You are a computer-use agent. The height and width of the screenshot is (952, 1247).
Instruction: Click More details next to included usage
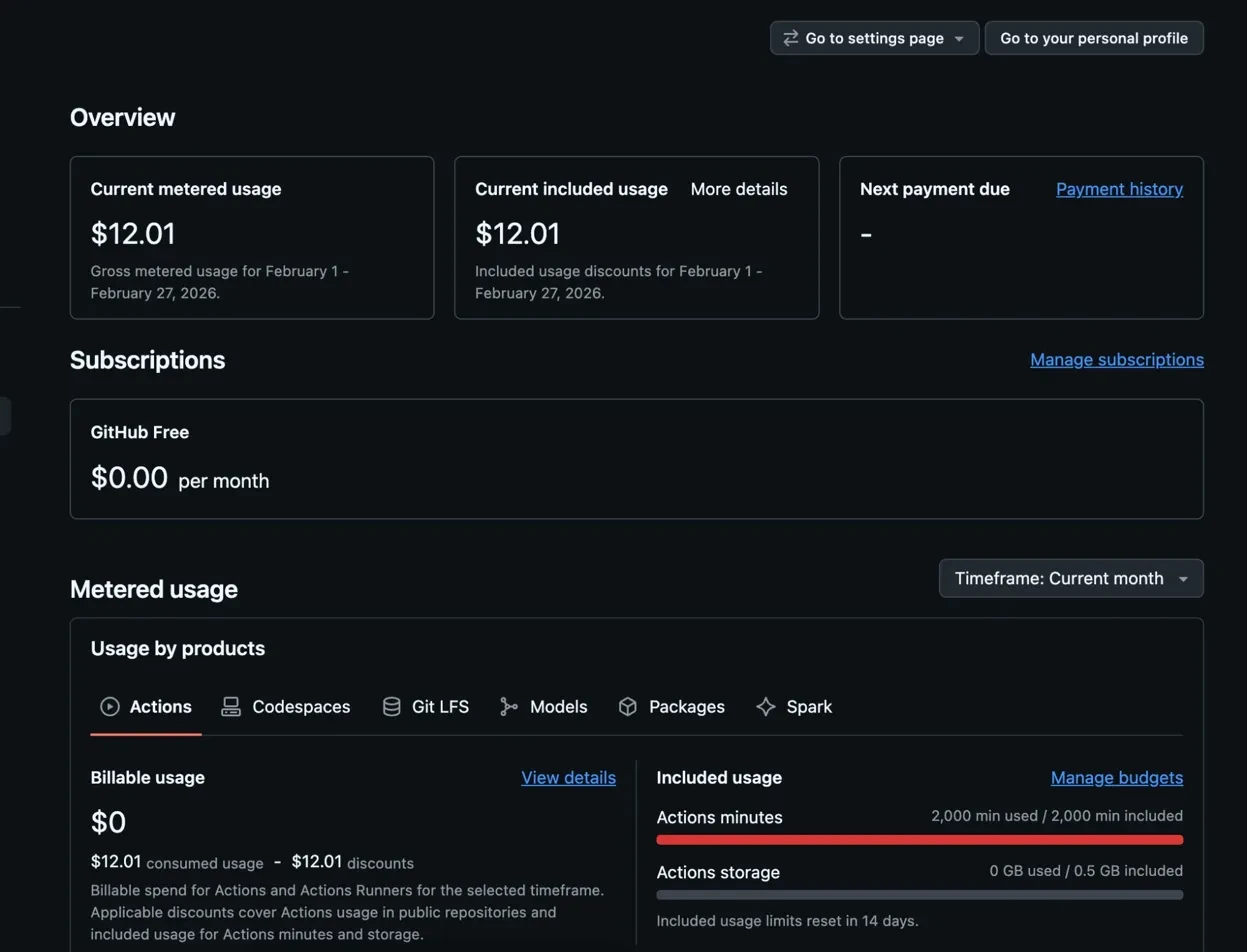(x=739, y=188)
